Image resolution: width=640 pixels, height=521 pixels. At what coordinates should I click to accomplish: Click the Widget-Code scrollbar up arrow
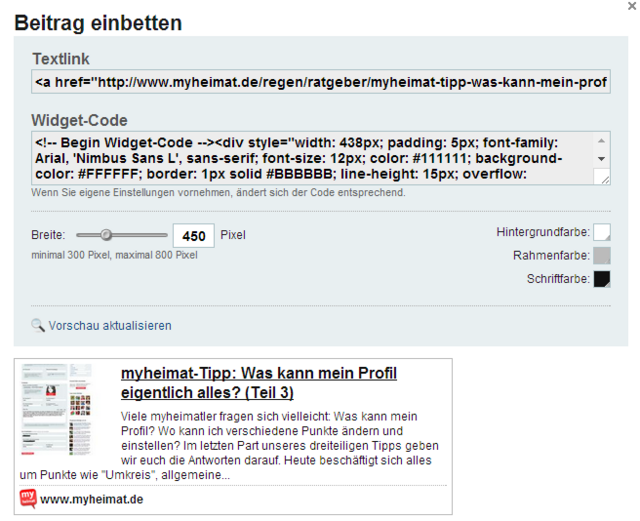click(x=601, y=141)
